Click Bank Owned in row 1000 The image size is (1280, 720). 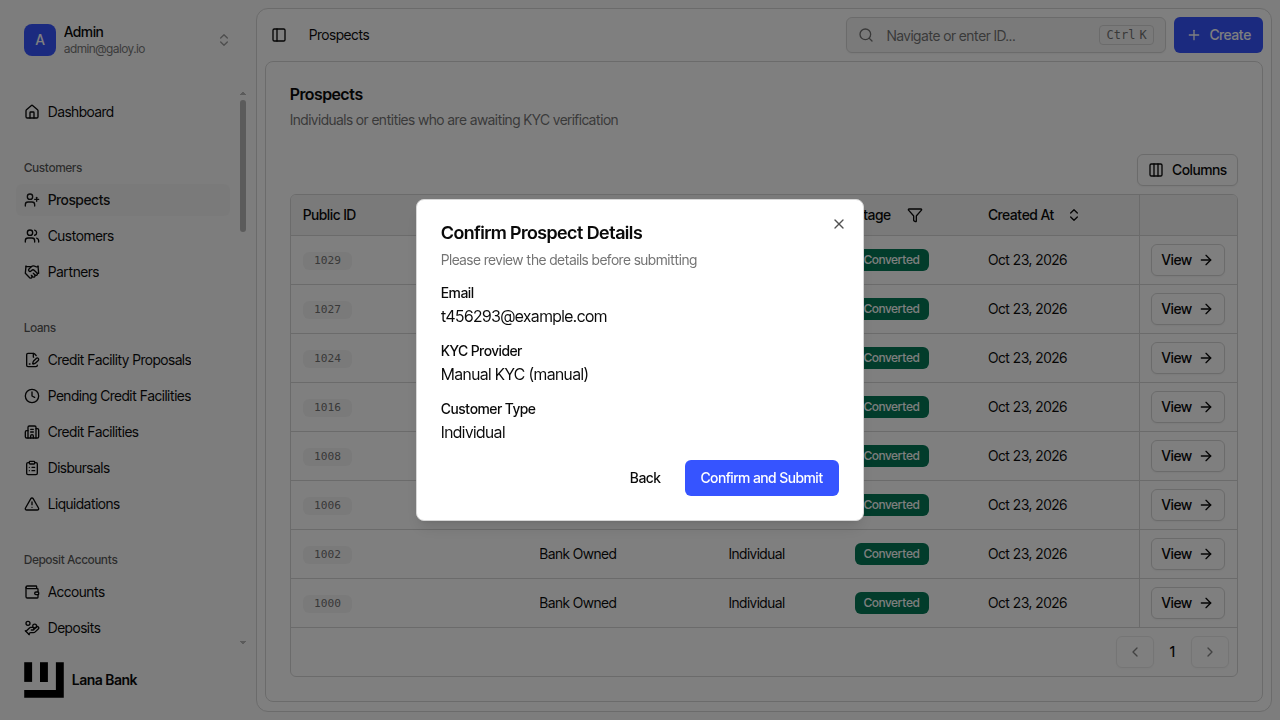(x=578, y=603)
